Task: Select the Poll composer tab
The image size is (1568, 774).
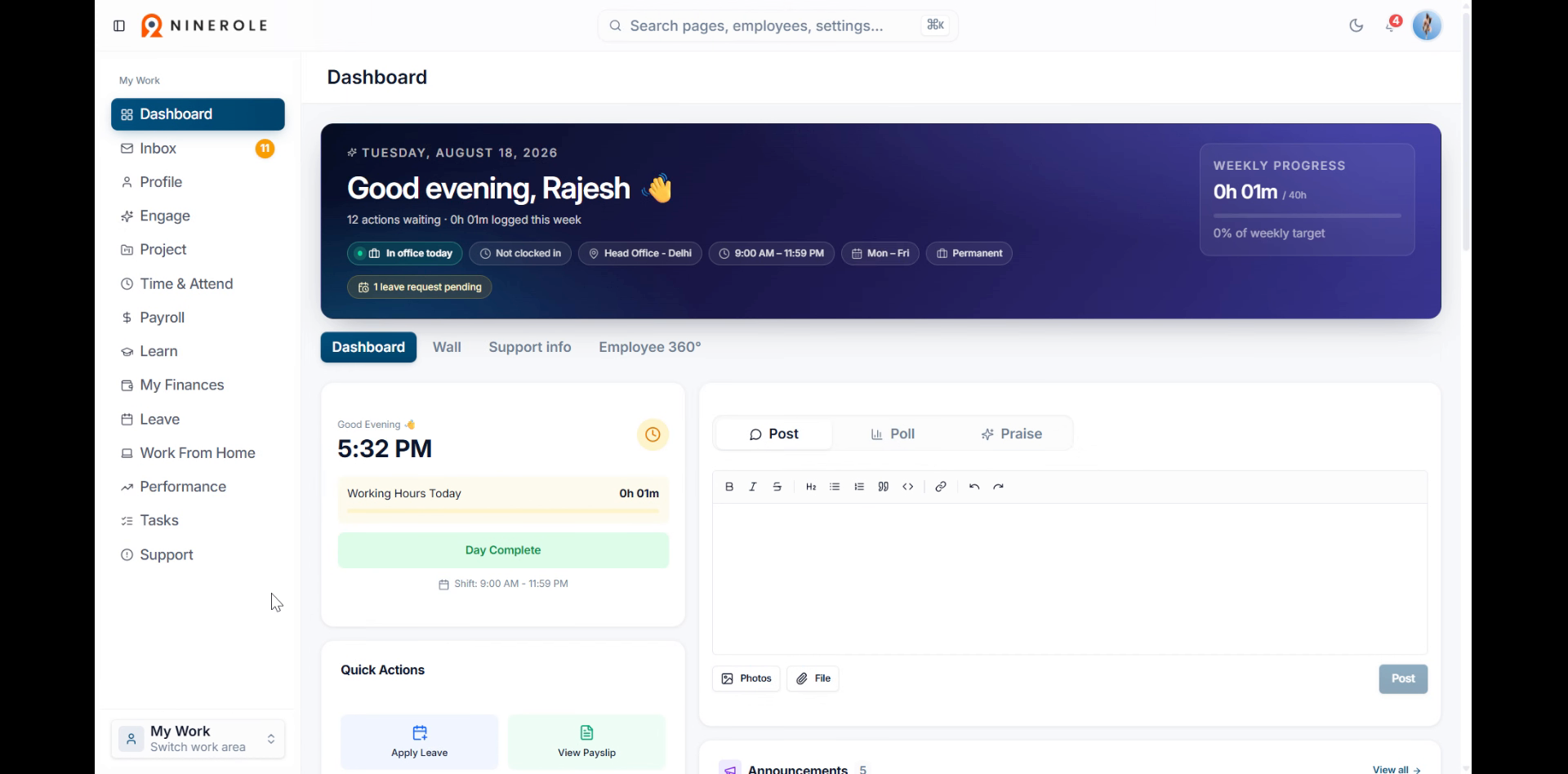Action: (893, 434)
